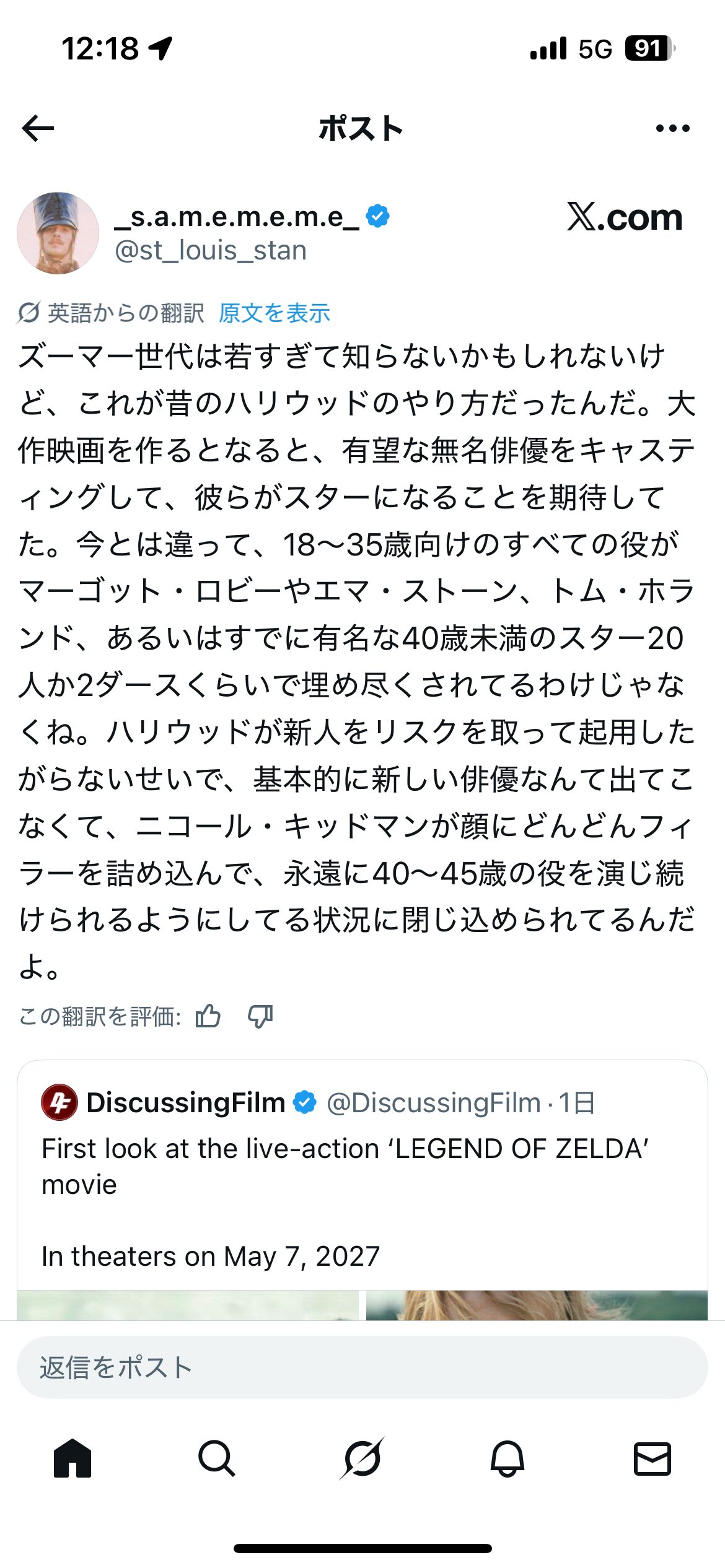The height and width of the screenshot is (1568, 725).
Task: Open the three-dot more options menu
Action: [x=672, y=129]
